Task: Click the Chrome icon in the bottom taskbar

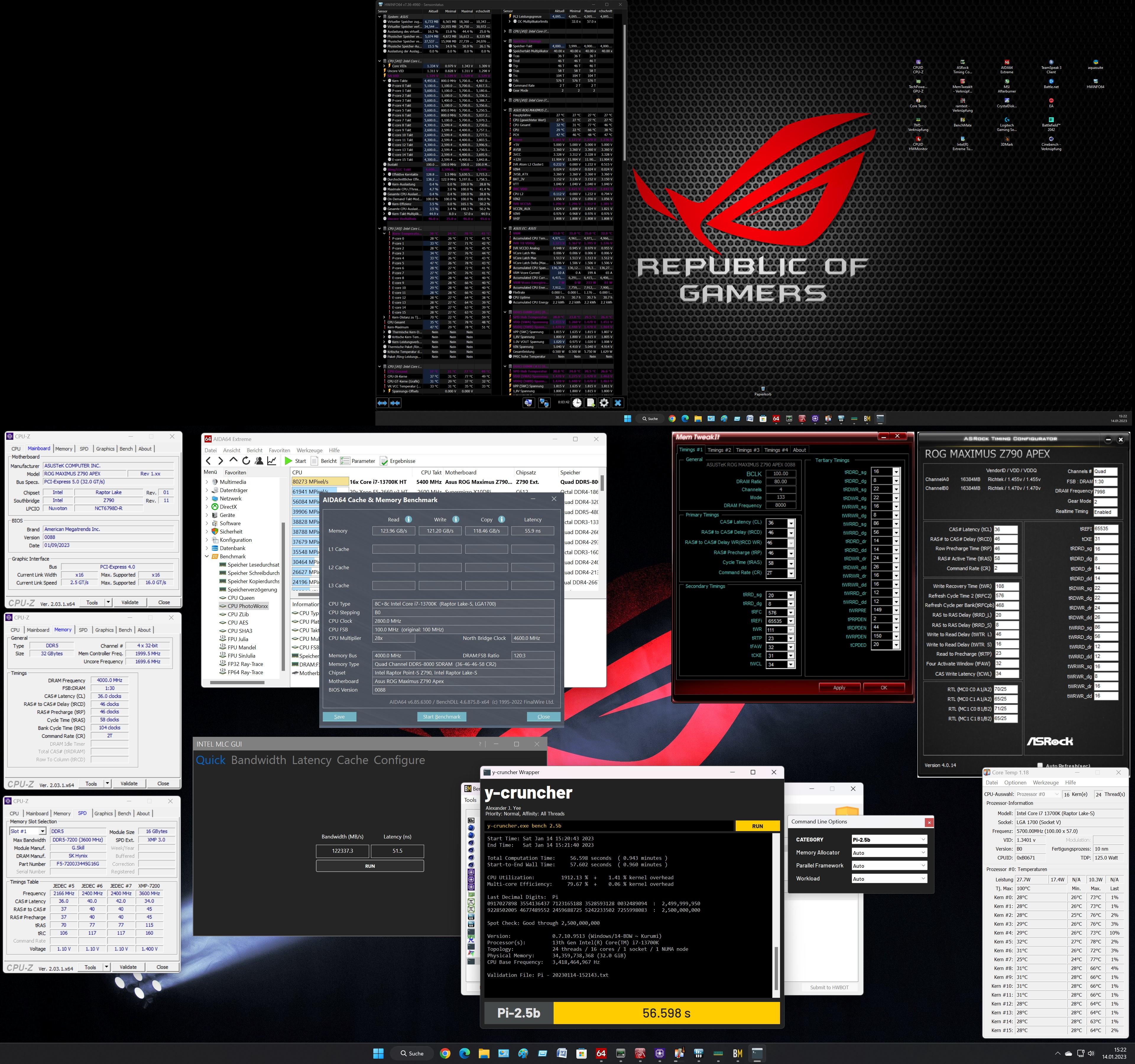Action: tap(445, 1053)
